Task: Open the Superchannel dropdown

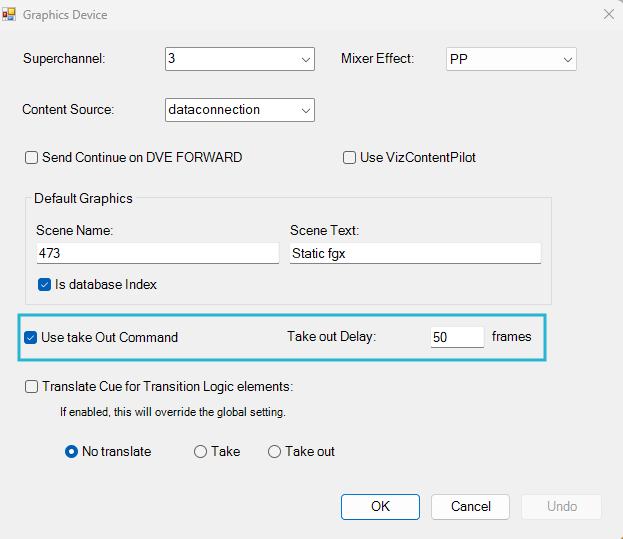Action: tap(240, 59)
